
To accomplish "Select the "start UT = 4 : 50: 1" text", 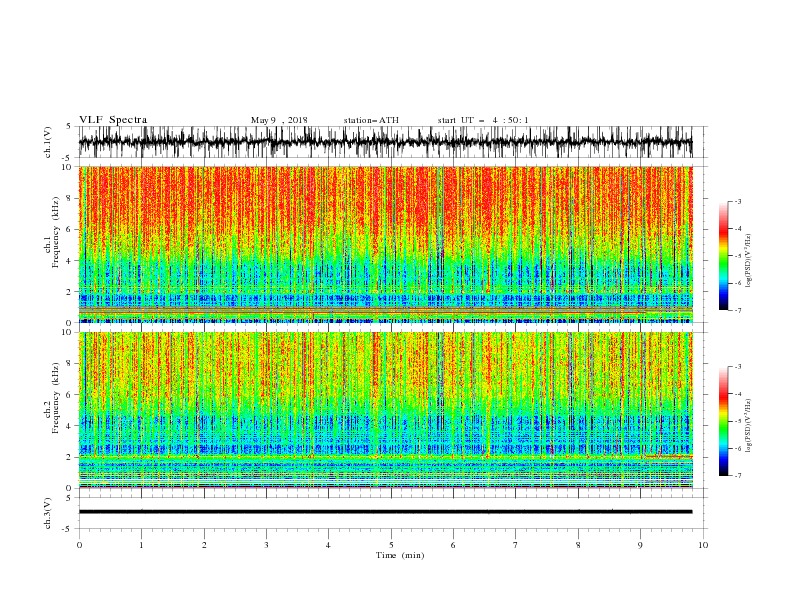I will click(x=483, y=120).
